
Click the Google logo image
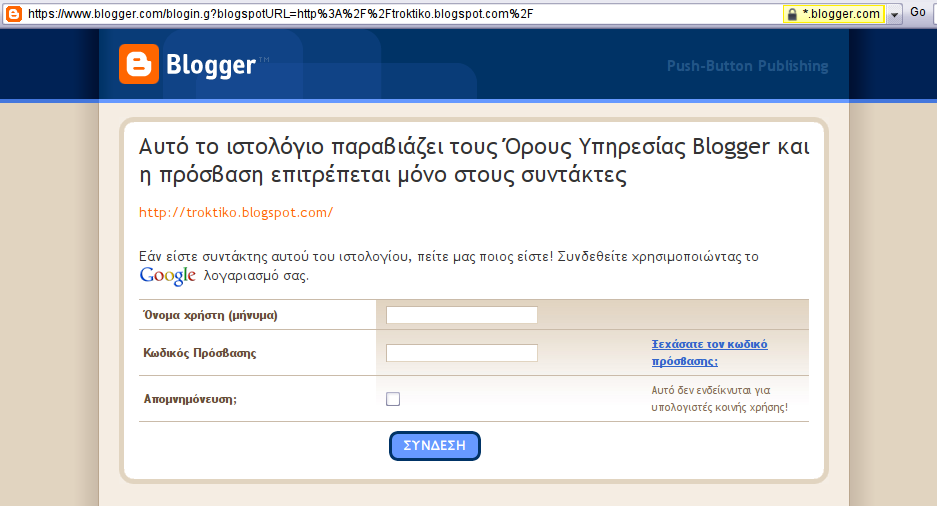[x=167, y=276]
